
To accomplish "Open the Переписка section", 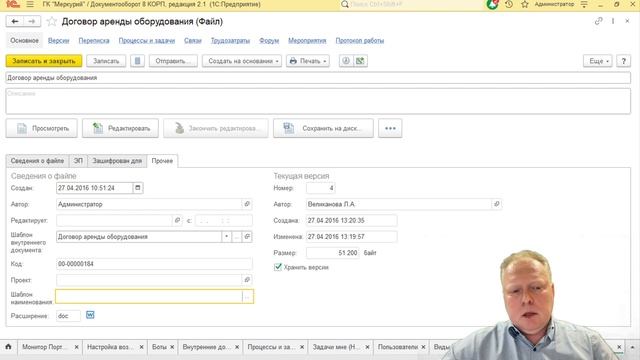I will tap(94, 40).
